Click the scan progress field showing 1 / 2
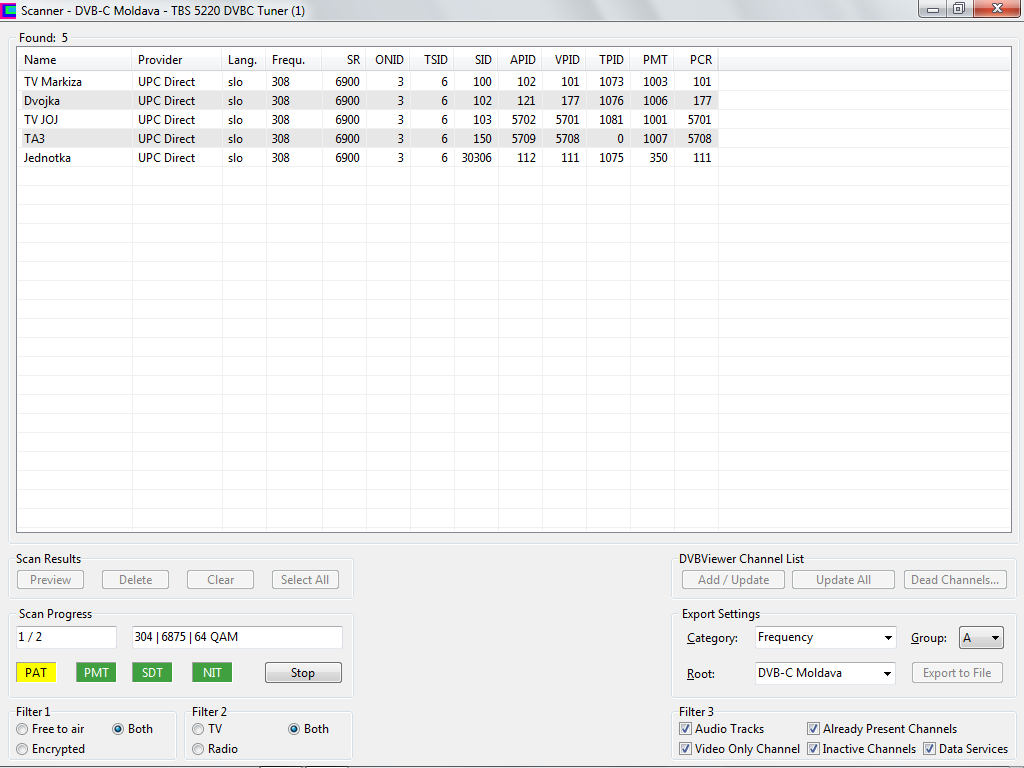Viewport: 1024px width, 768px height. [66, 637]
